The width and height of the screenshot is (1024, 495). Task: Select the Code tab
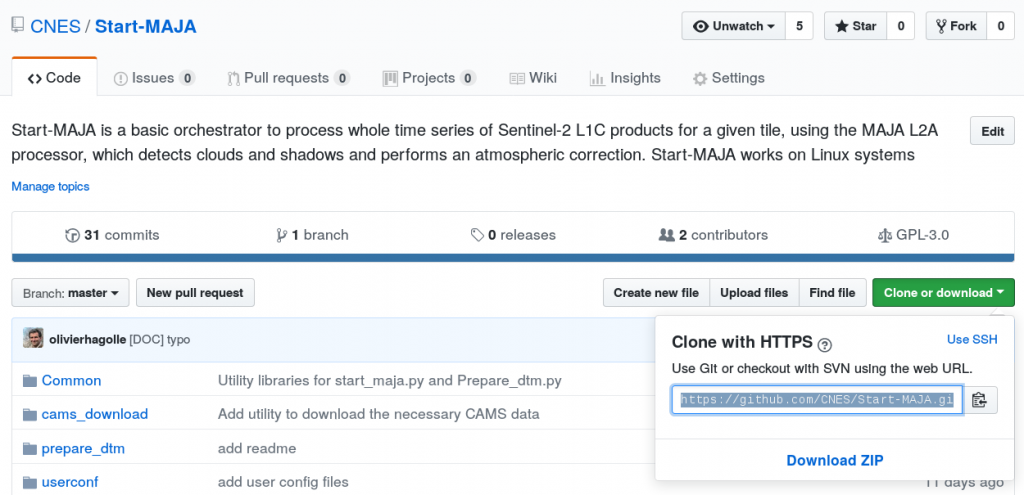(x=54, y=78)
